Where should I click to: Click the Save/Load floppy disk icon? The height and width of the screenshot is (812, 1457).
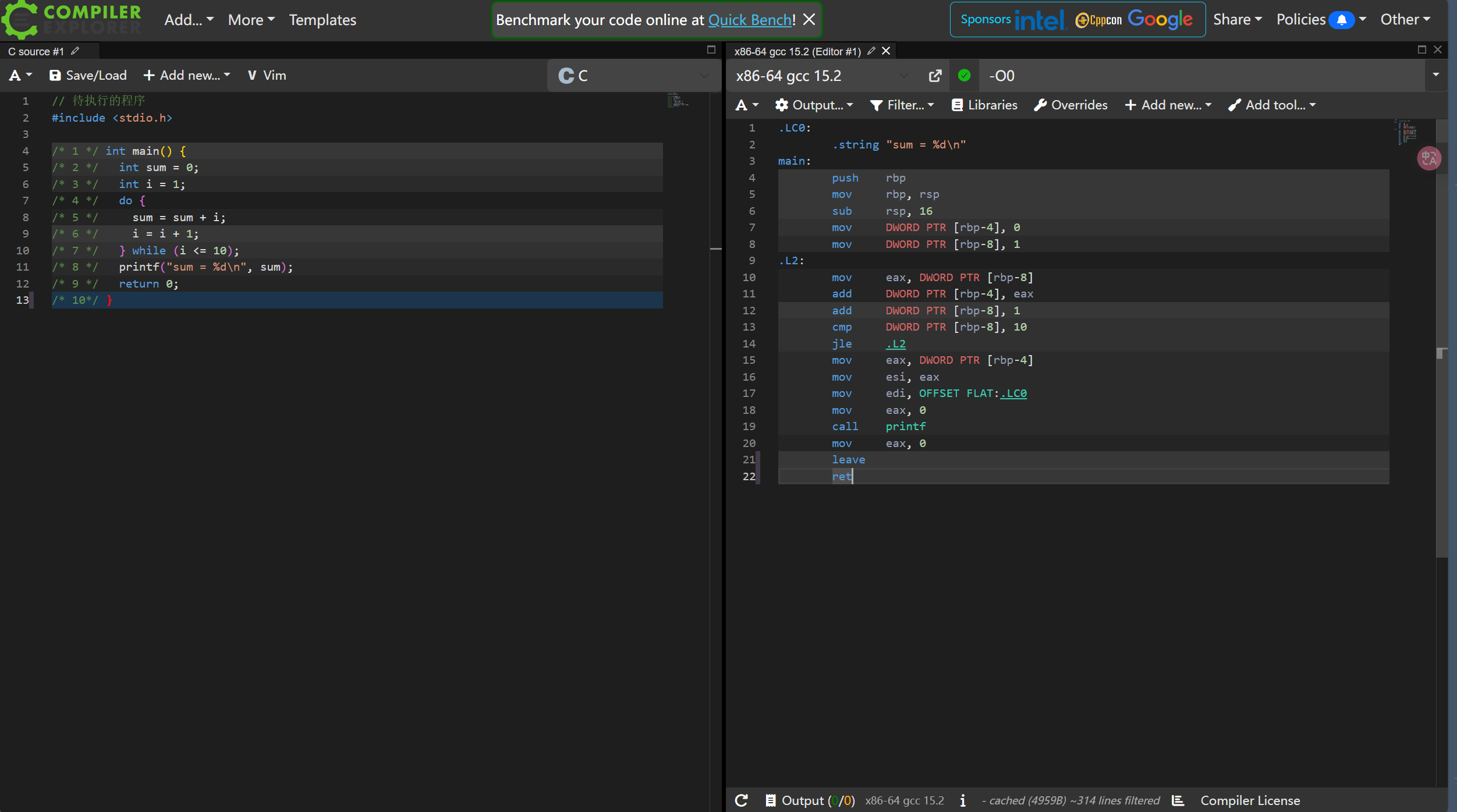pos(55,76)
